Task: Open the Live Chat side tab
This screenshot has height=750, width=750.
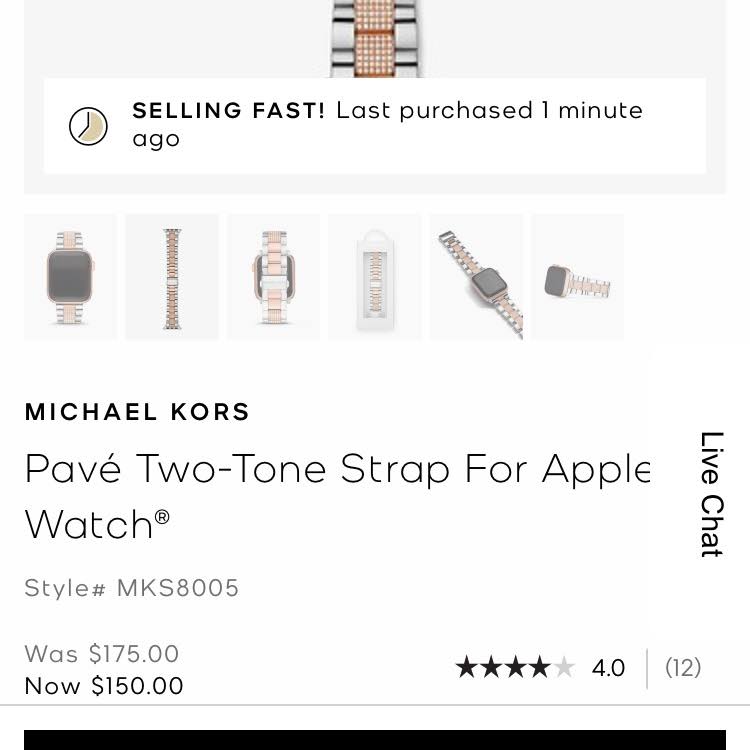Action: click(712, 495)
